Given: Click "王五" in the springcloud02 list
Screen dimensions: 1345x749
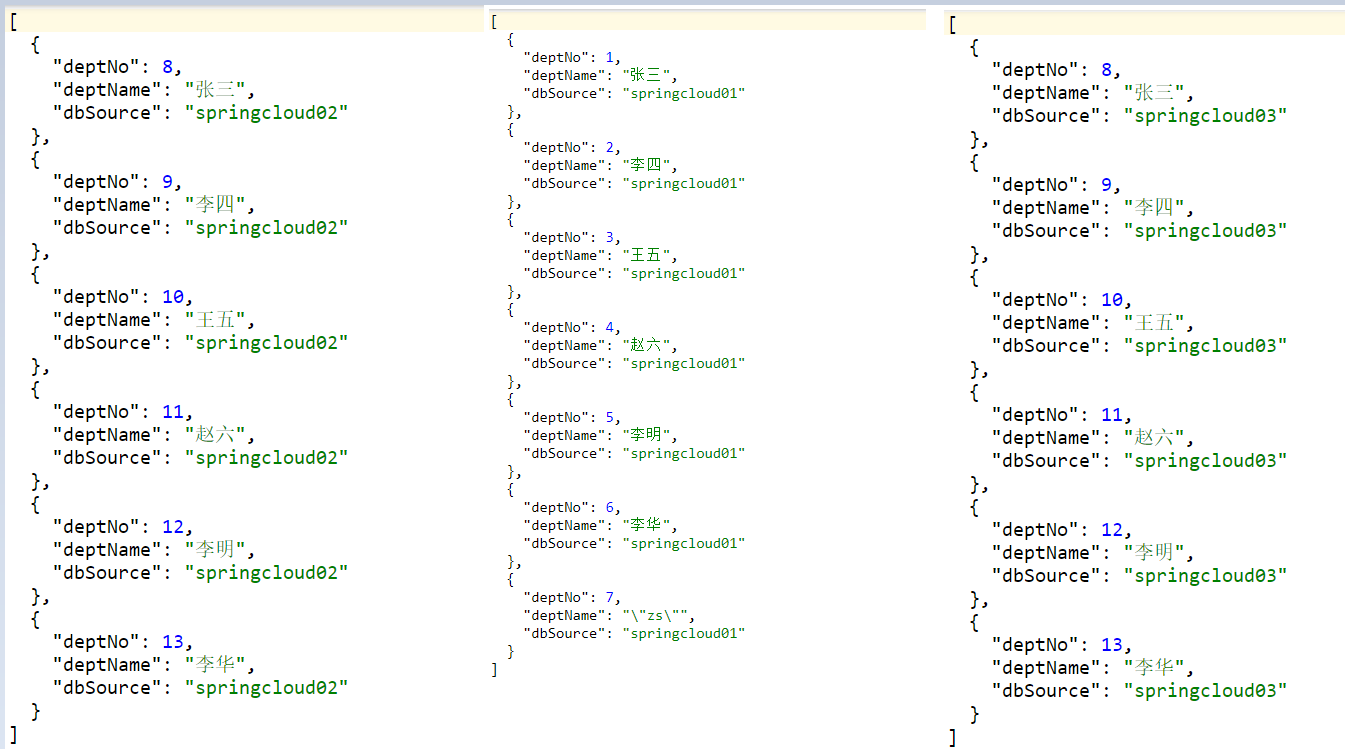Looking at the screenshot, I should 215,320.
